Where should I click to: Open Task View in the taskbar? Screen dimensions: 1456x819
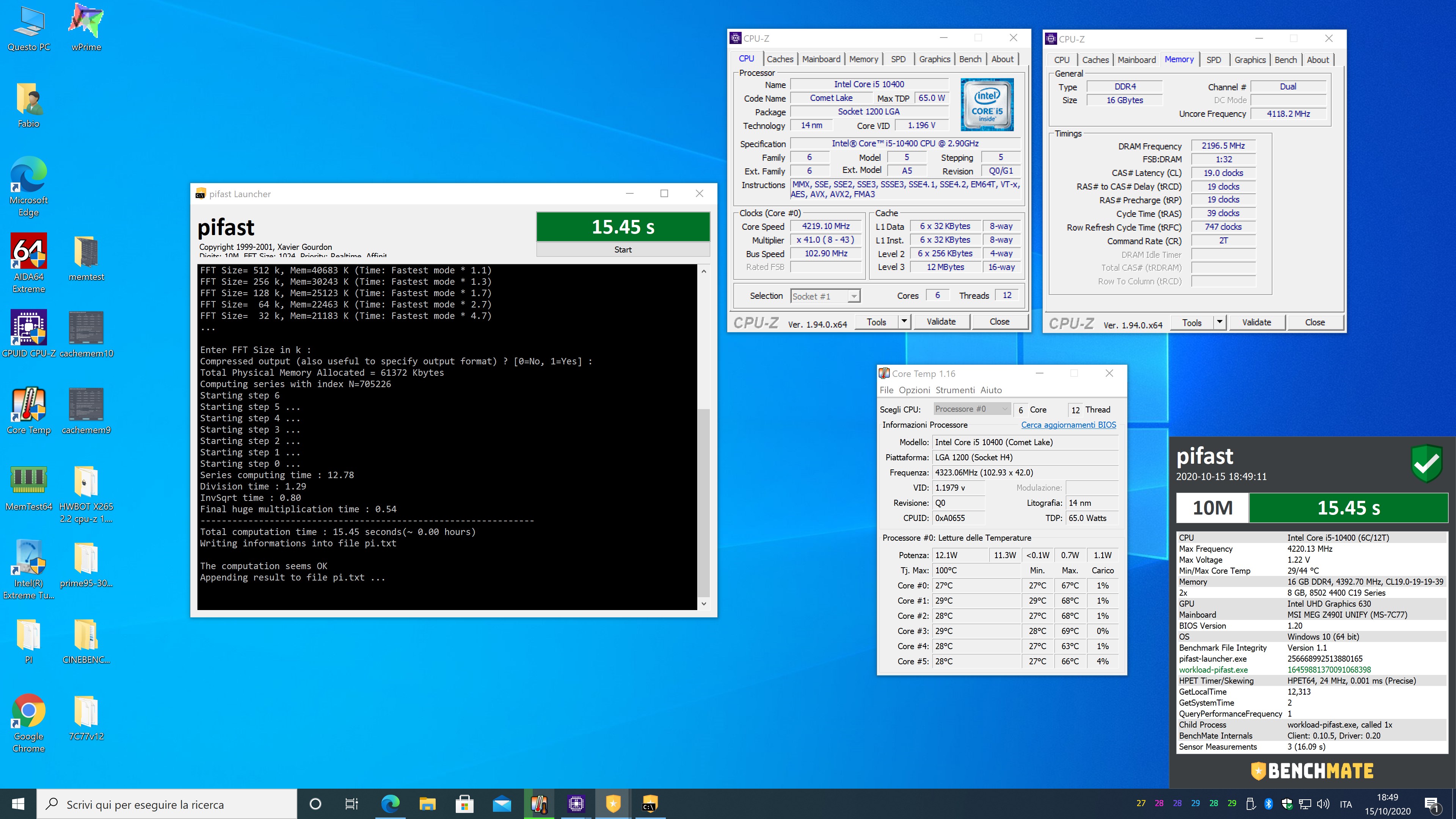351,804
